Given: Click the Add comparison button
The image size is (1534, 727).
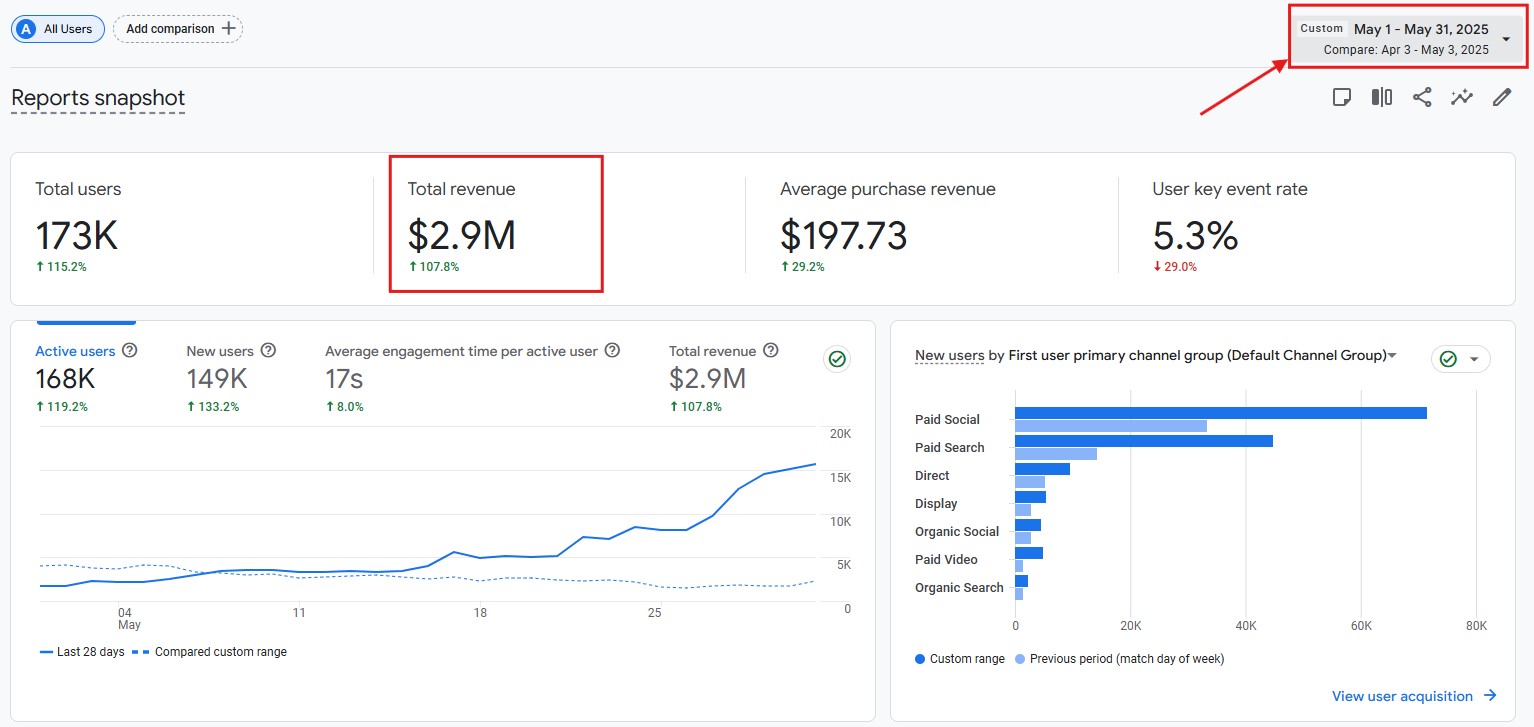Looking at the screenshot, I should pos(178,29).
